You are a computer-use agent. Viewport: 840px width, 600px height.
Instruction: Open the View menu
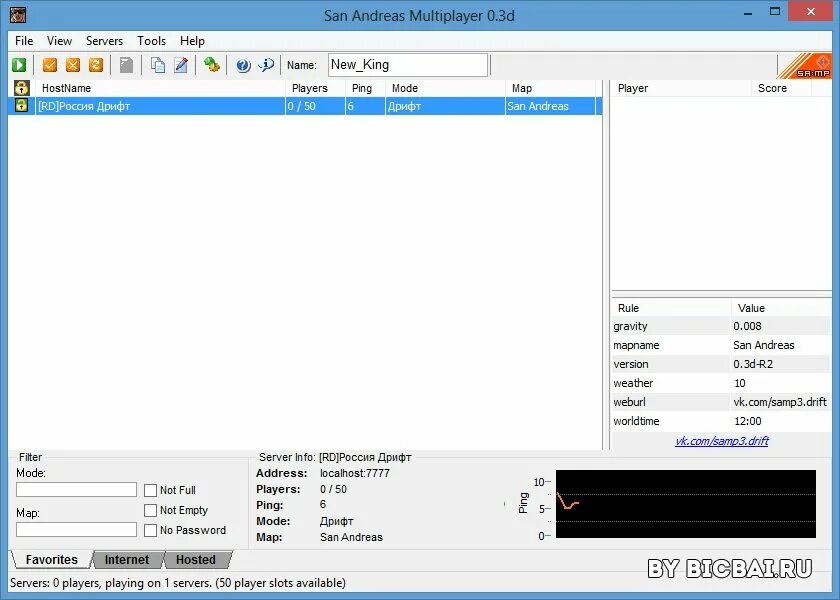tap(59, 41)
